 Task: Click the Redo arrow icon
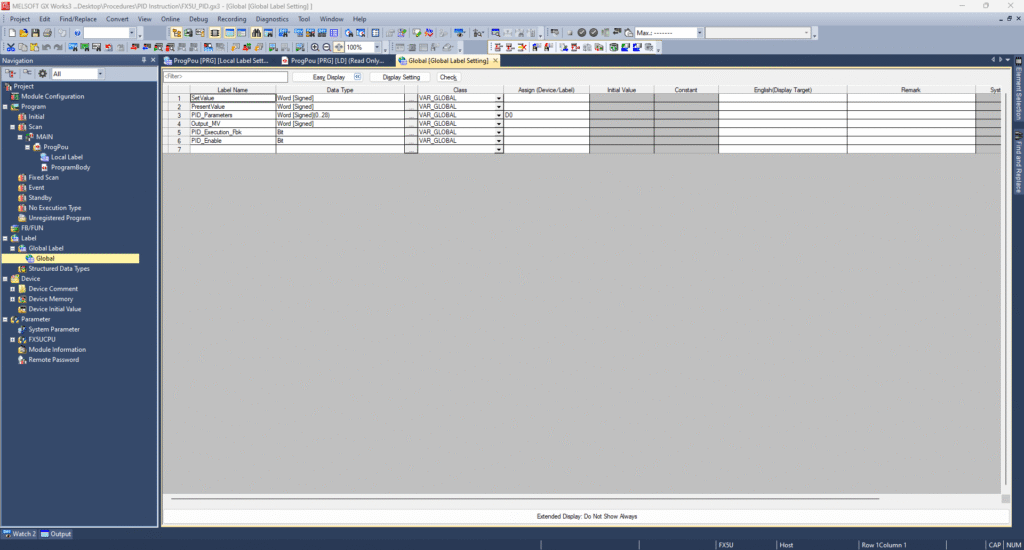pyautogui.click(x=58, y=47)
